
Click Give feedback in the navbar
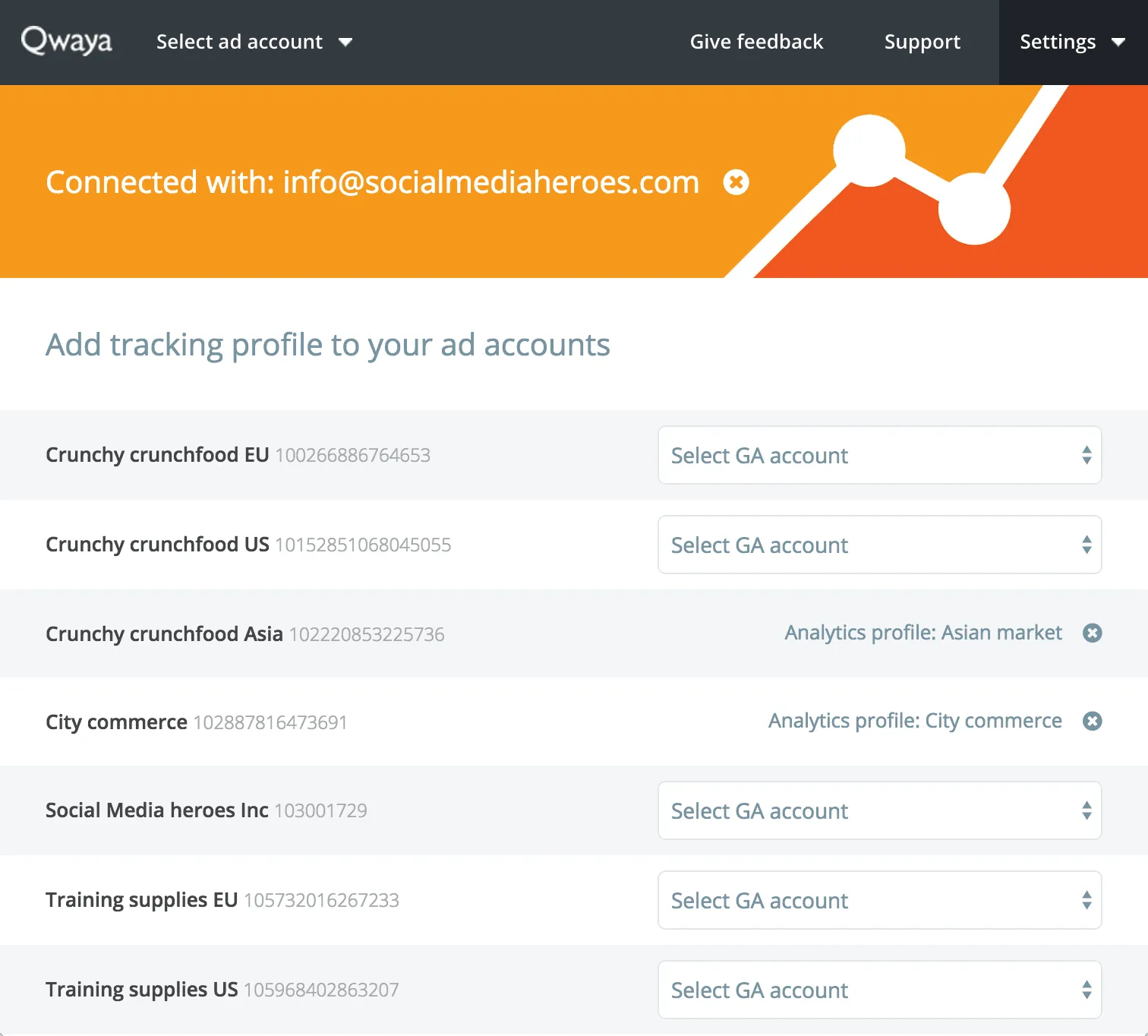click(x=756, y=42)
